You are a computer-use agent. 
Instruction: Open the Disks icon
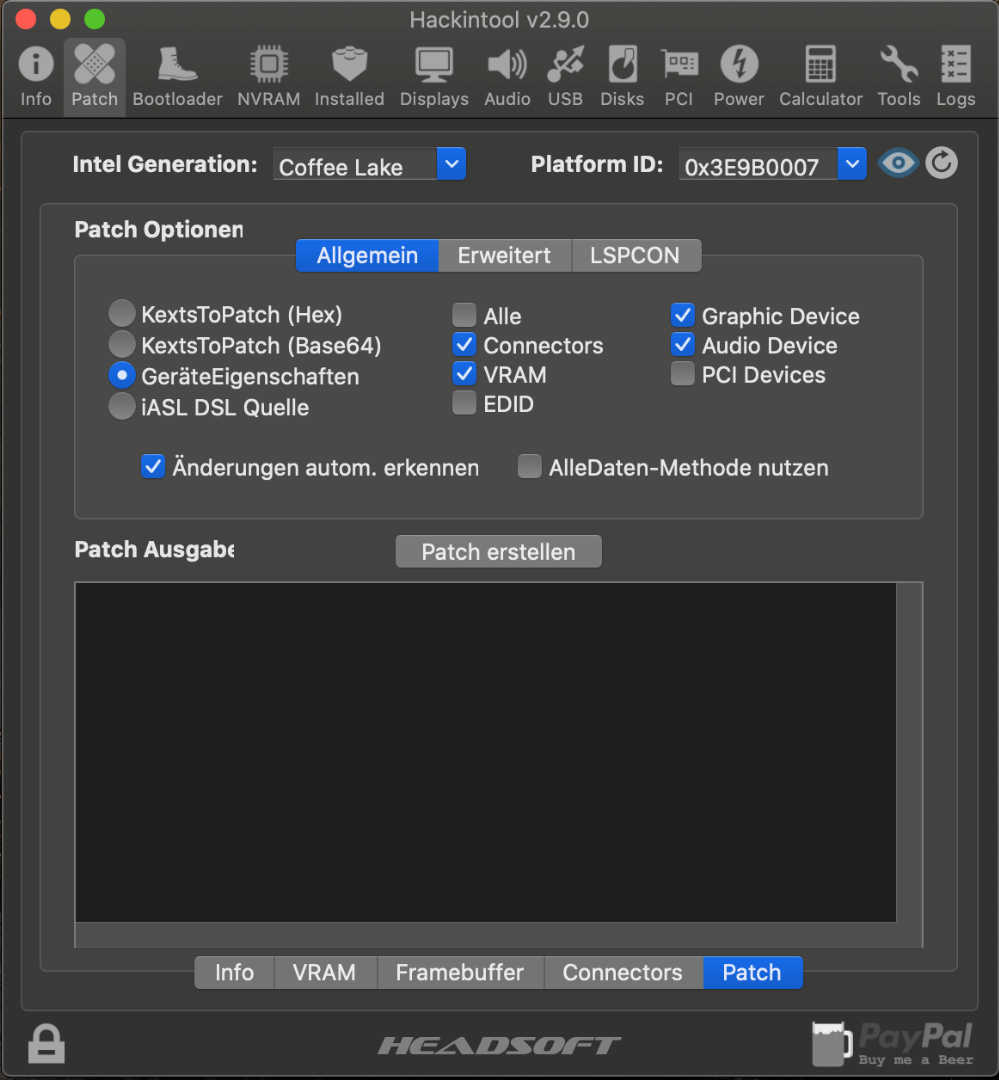tap(622, 76)
